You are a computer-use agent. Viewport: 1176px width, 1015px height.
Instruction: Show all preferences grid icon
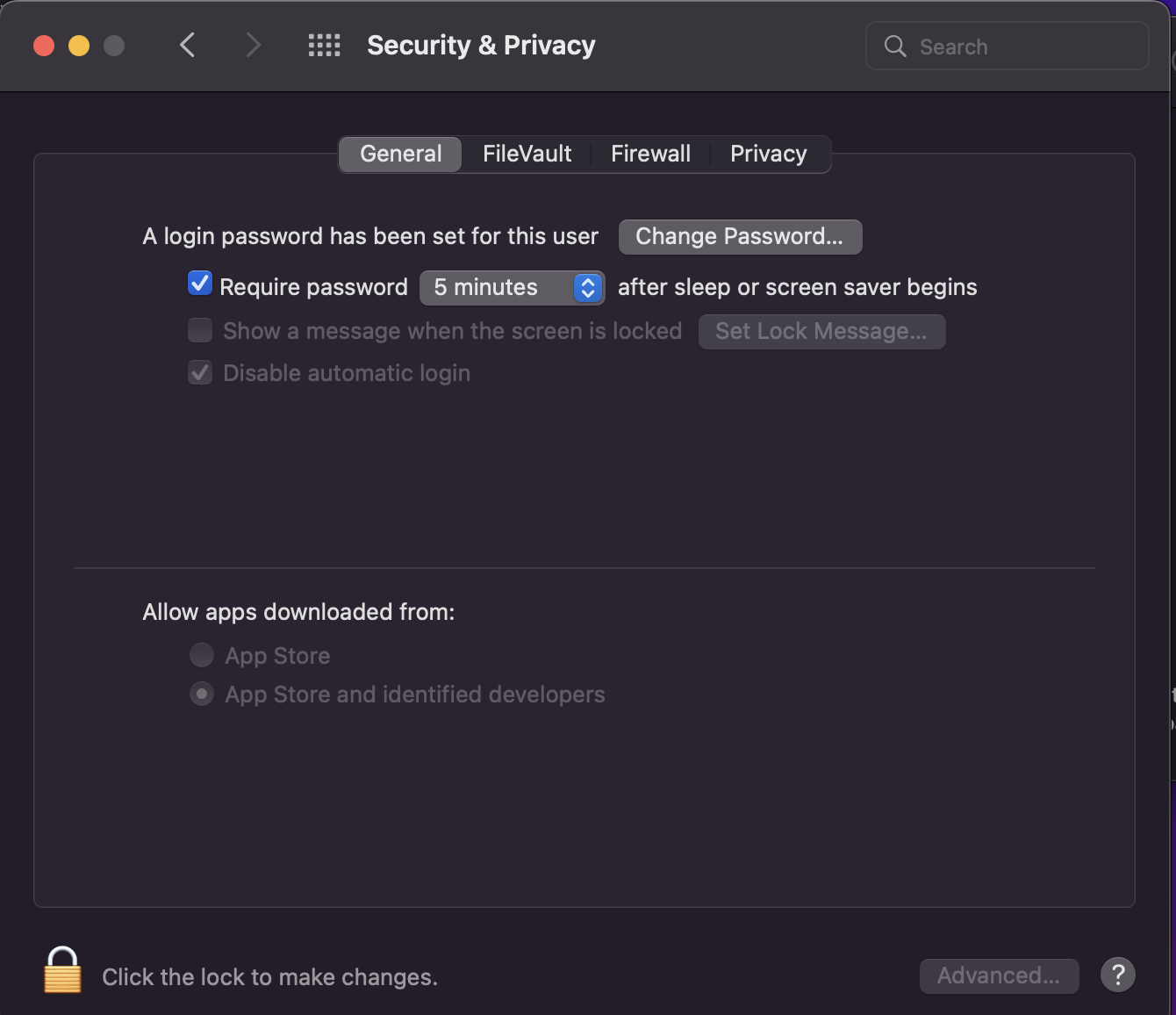click(x=324, y=46)
